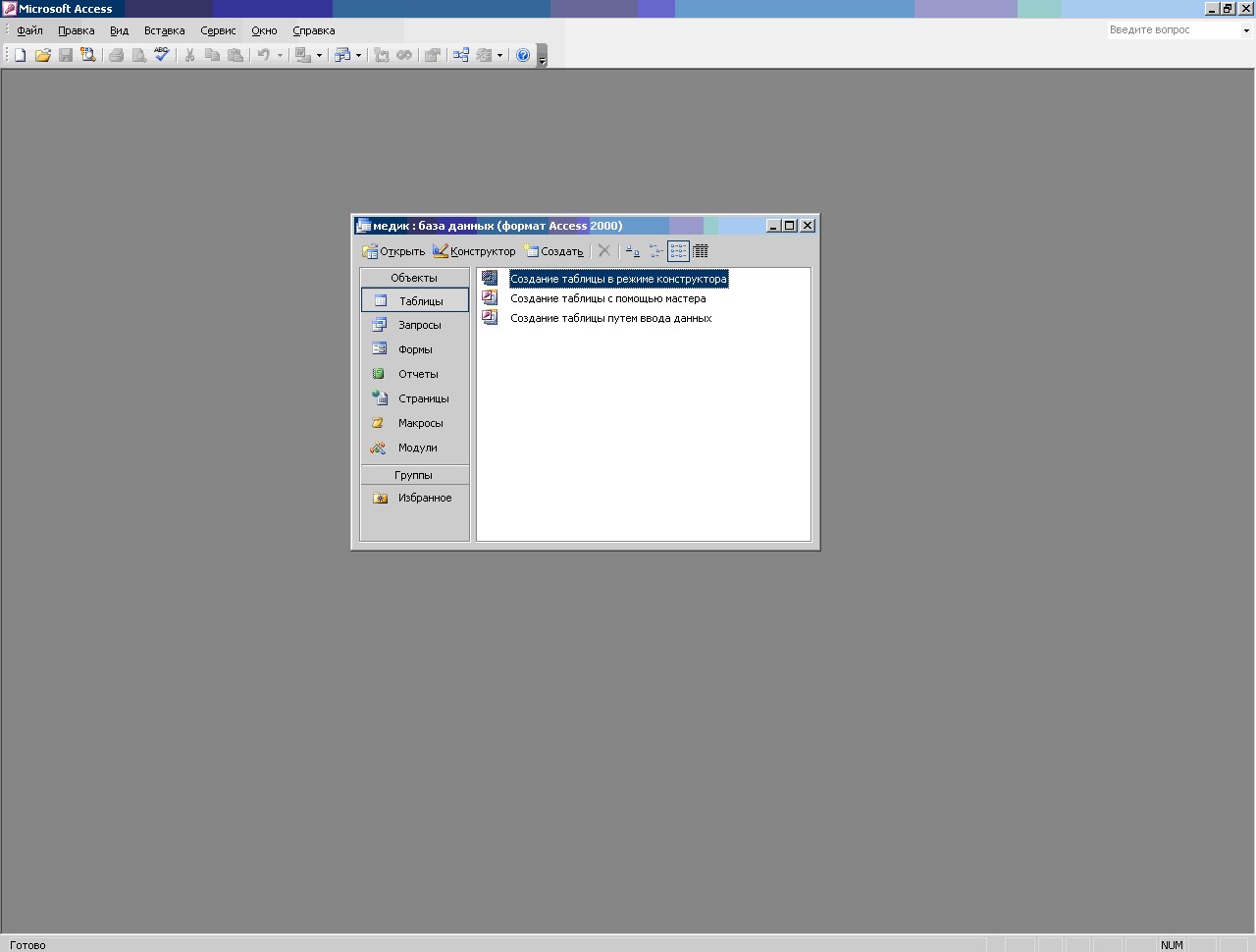Click the New Object icon
Image resolution: width=1256 pixels, height=952 pixels.
pos(484,56)
